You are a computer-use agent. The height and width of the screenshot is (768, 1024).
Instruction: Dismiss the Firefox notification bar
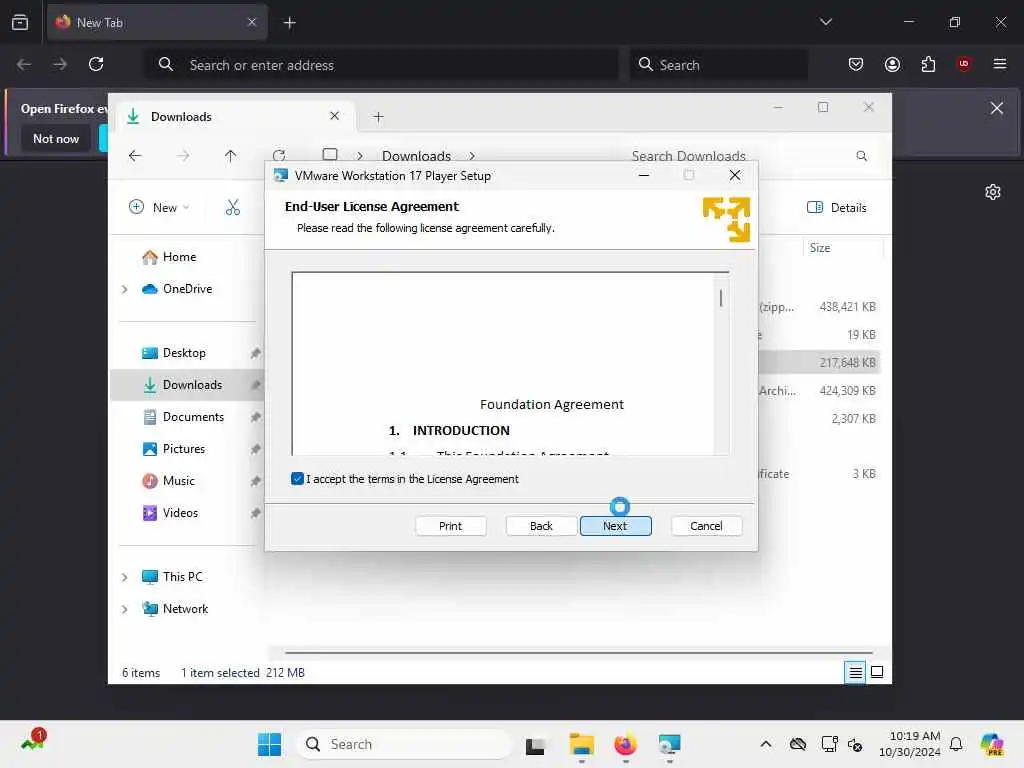997,108
